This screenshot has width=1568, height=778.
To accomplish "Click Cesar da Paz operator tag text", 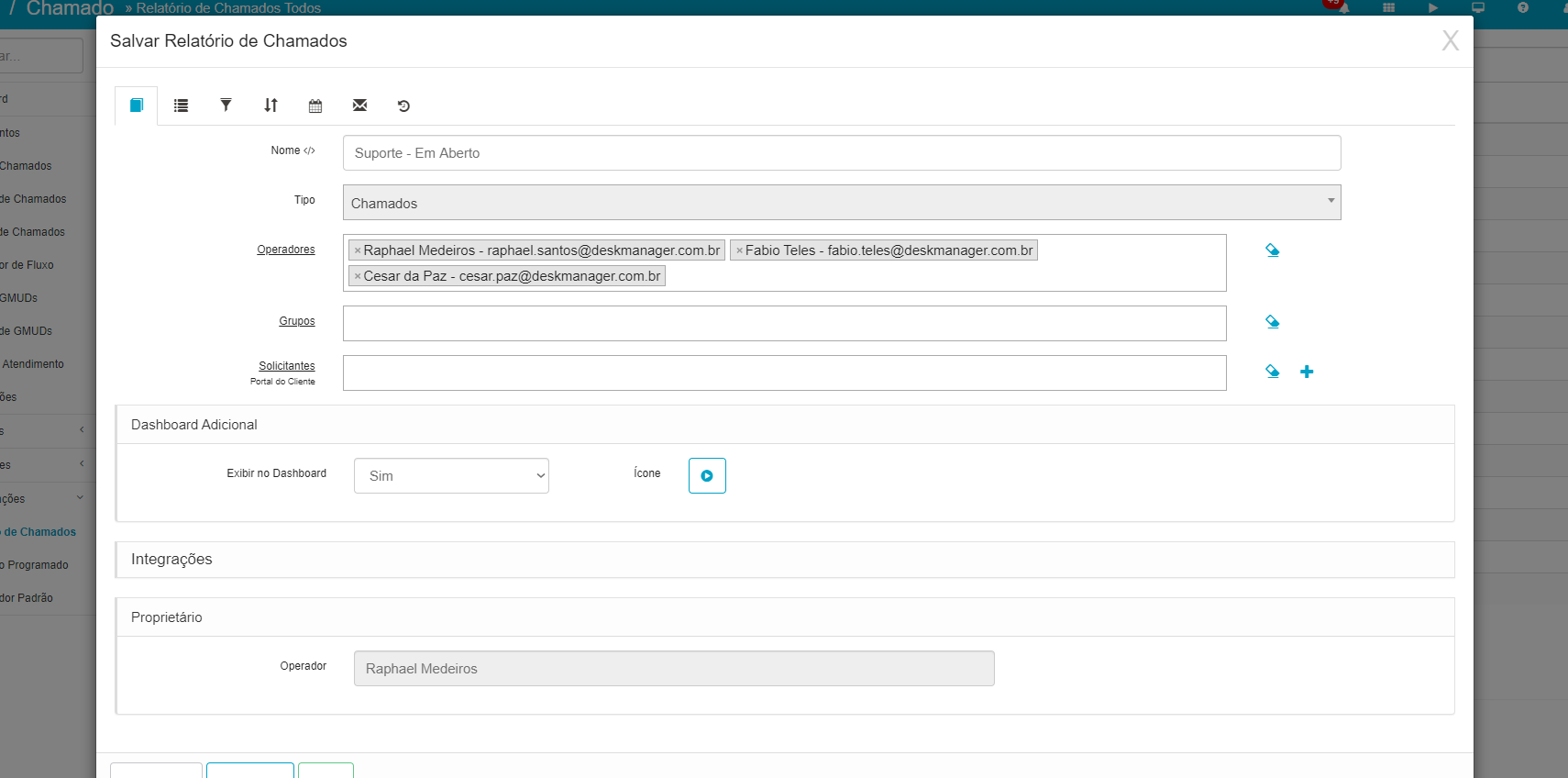I will click(x=512, y=276).
